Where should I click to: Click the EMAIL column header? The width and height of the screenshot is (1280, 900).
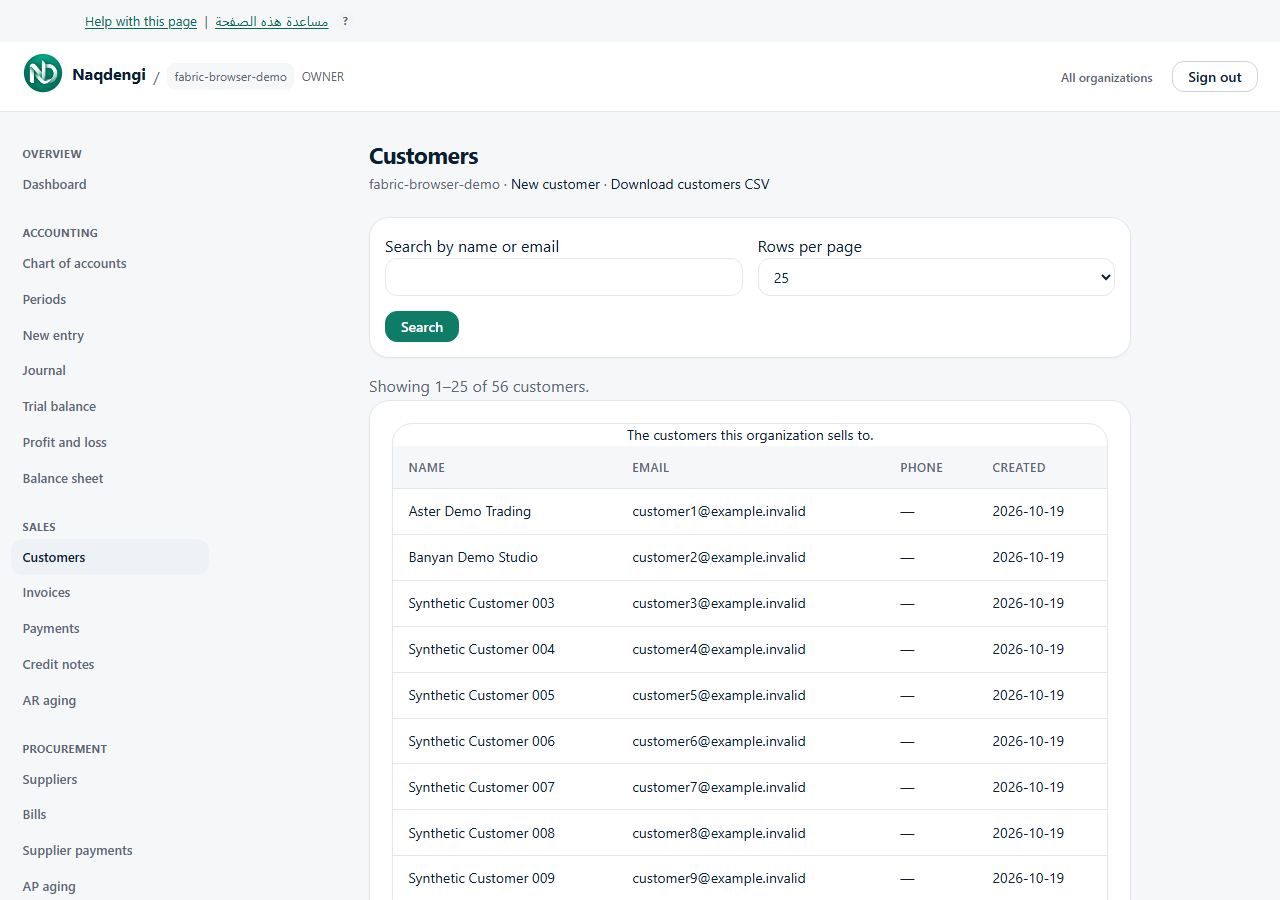point(651,467)
